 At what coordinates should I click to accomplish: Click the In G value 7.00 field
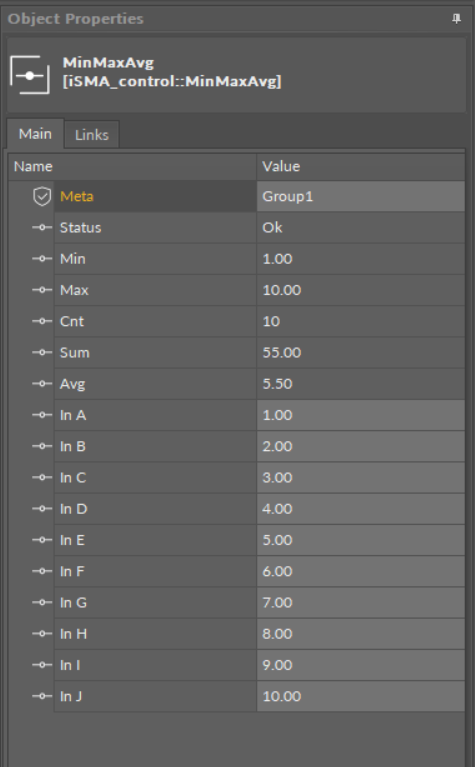(361, 603)
